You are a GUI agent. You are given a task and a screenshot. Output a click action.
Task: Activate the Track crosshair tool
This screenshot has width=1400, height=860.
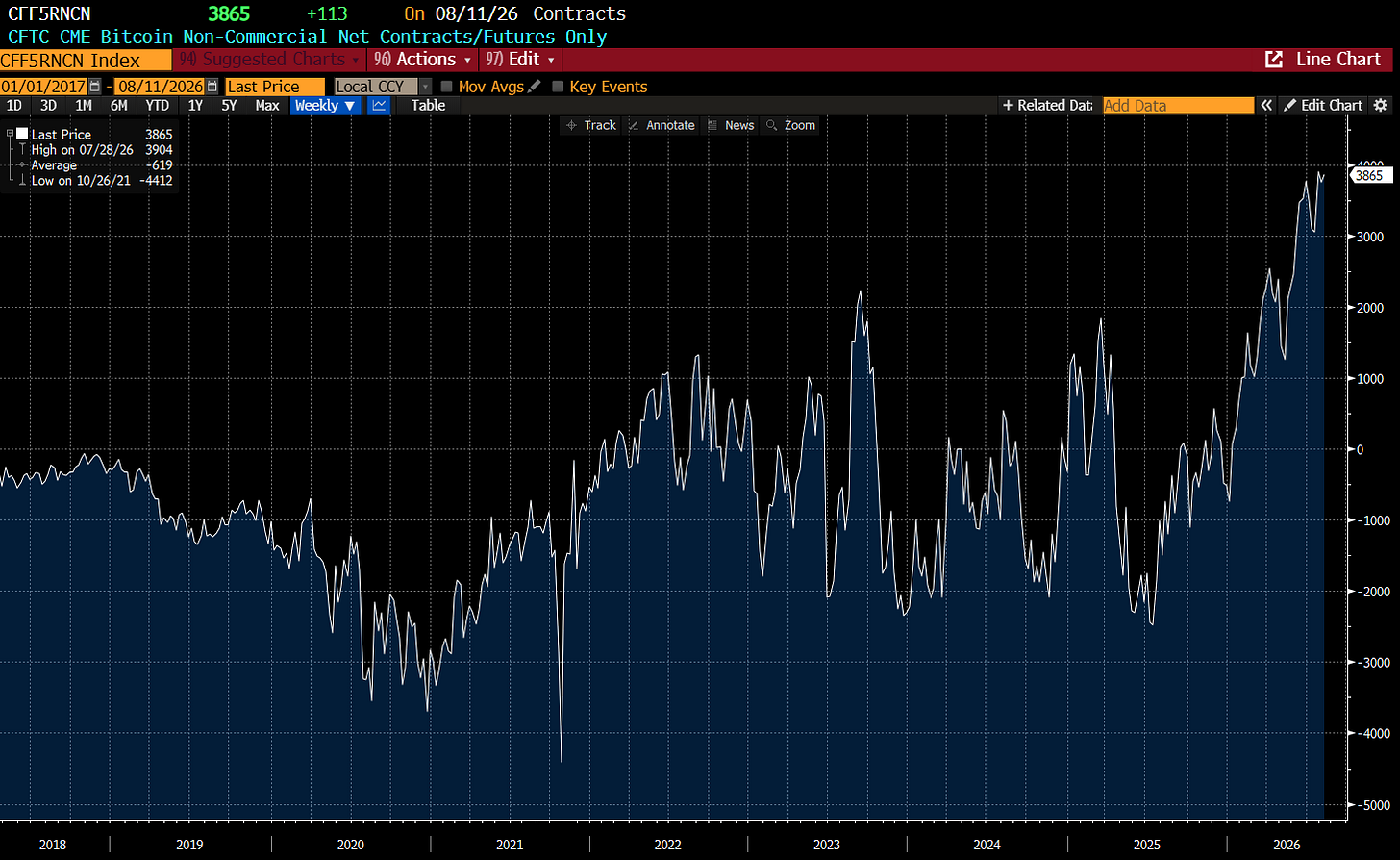(592, 125)
